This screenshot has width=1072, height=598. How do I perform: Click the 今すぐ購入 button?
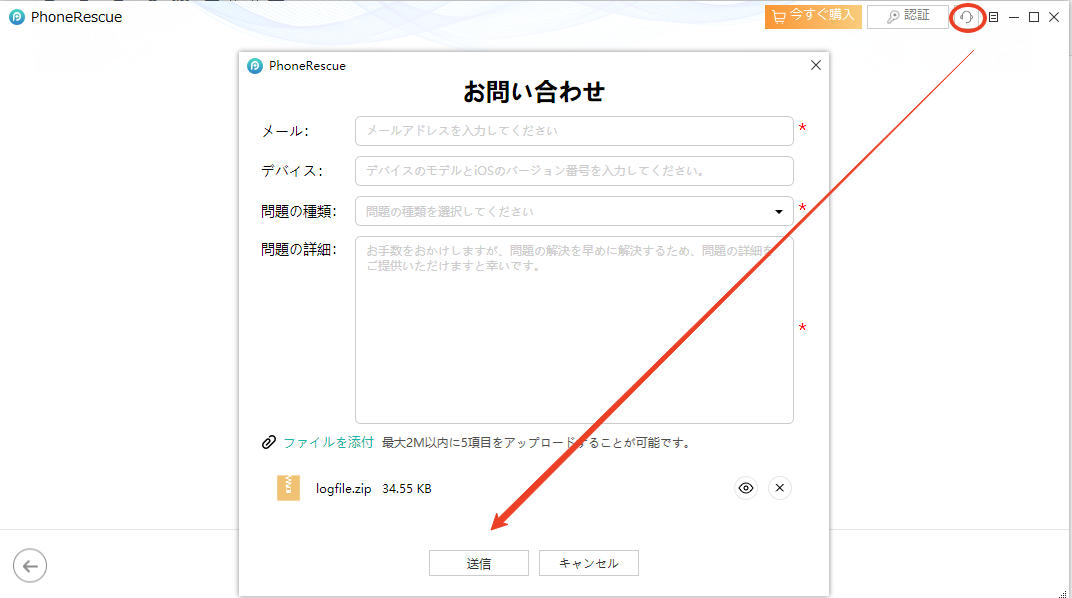(x=813, y=16)
